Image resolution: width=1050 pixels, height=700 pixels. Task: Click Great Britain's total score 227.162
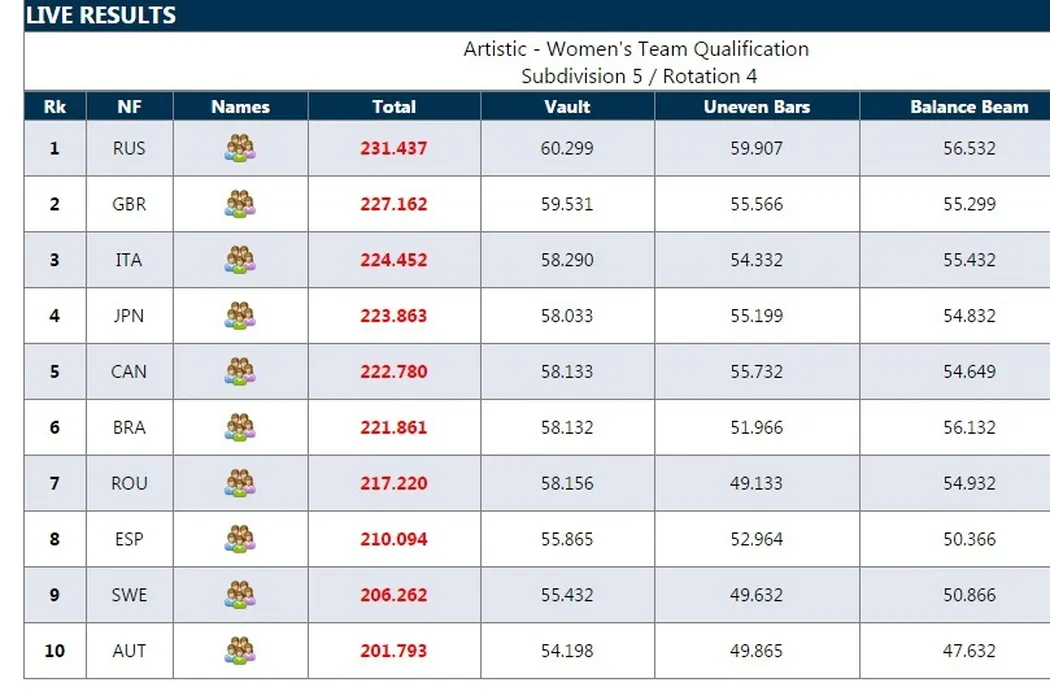pos(394,204)
